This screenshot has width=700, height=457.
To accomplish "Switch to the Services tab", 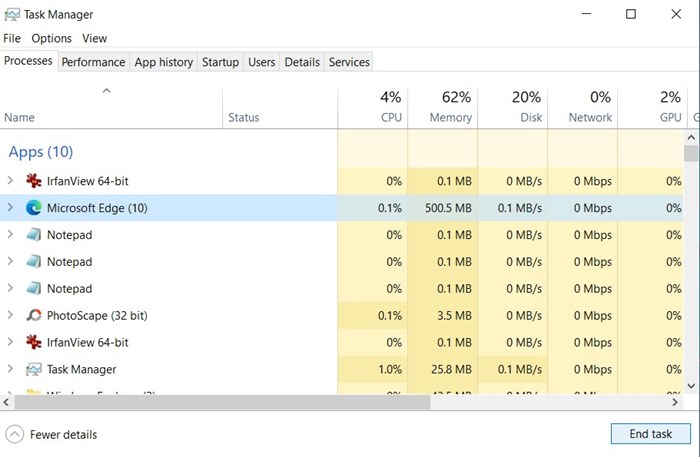I will coord(349,62).
